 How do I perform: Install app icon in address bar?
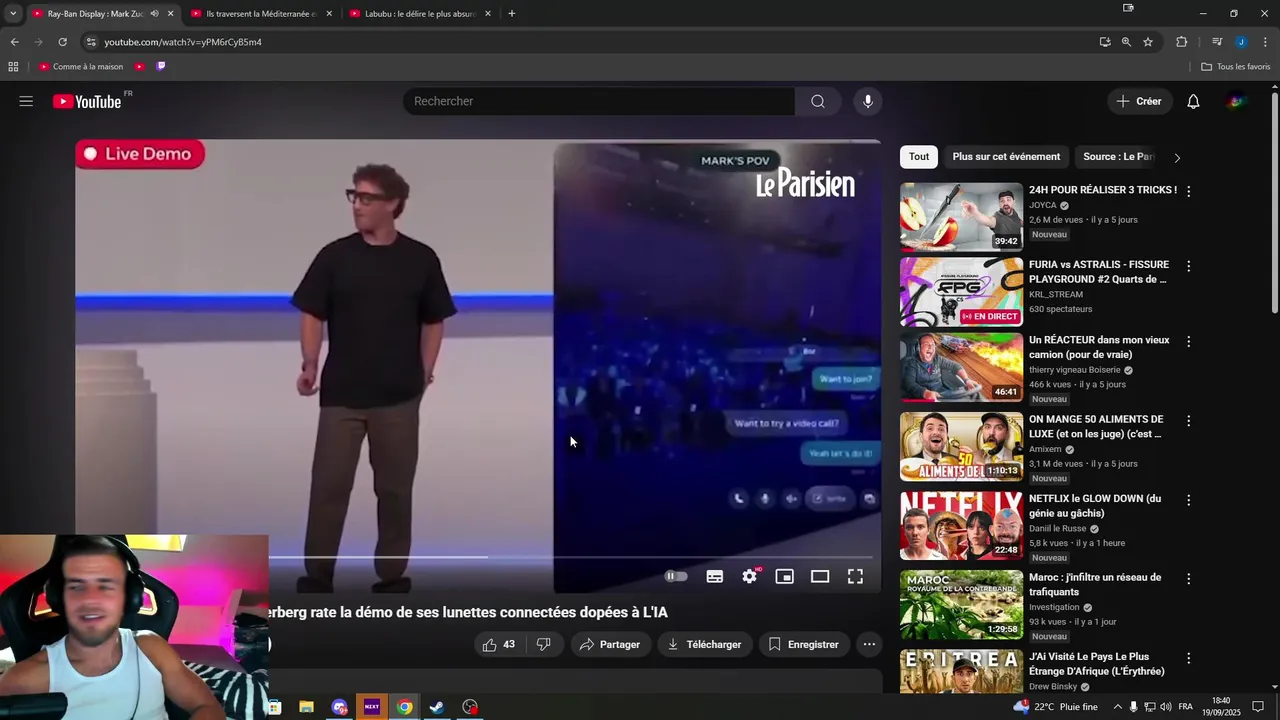point(1105,42)
